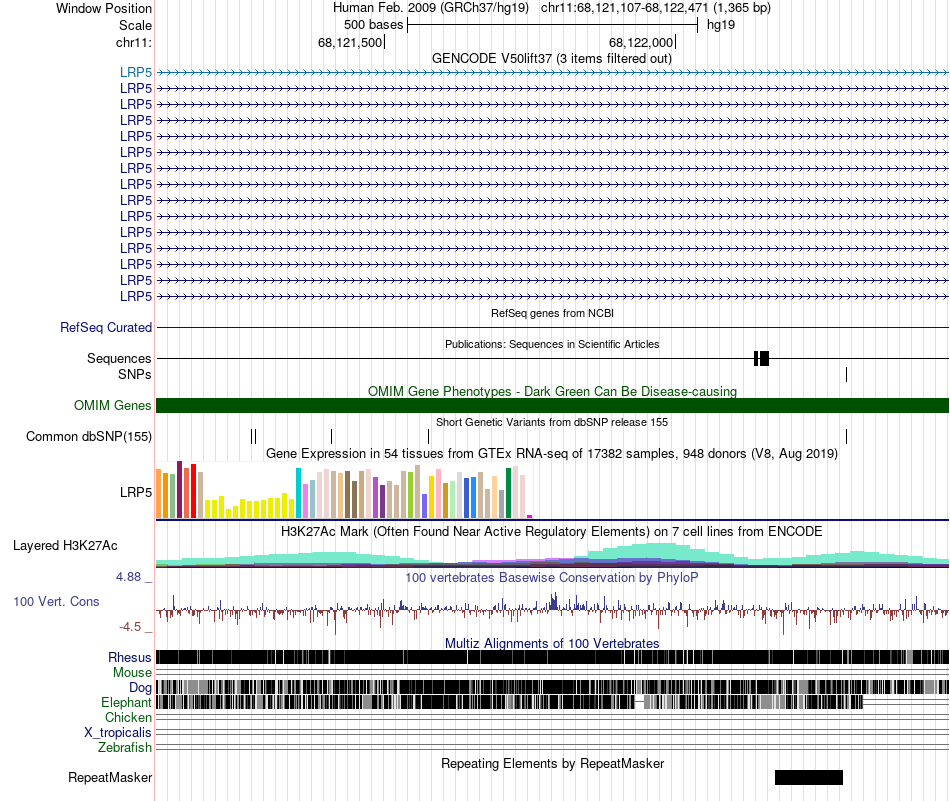Viewport: 950px width, 801px height.
Task: Open the RefSeq Curated track label
Action: click(x=106, y=327)
